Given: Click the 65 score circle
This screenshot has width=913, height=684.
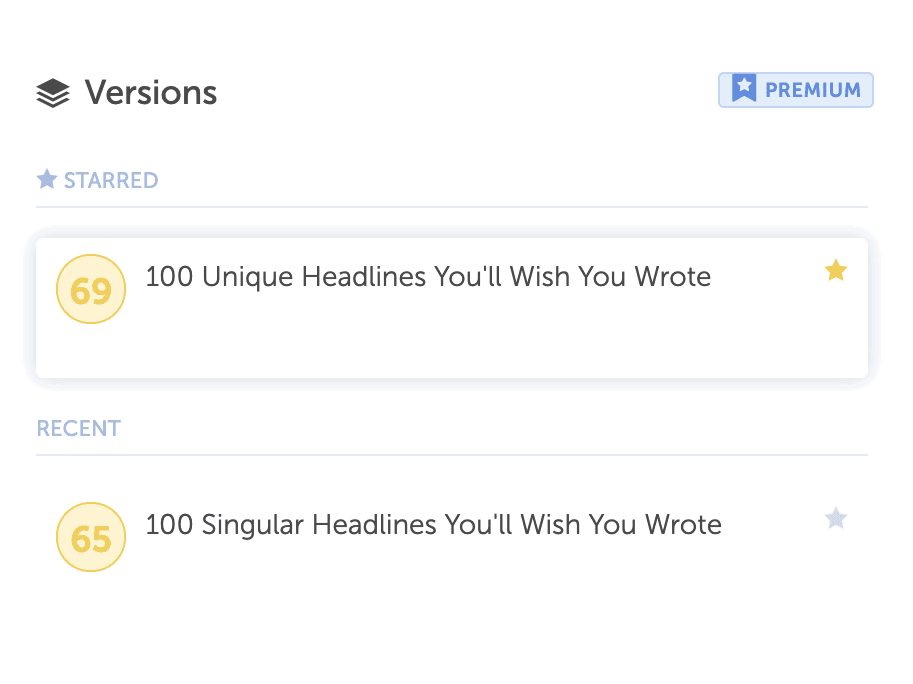Looking at the screenshot, I should 91,537.
